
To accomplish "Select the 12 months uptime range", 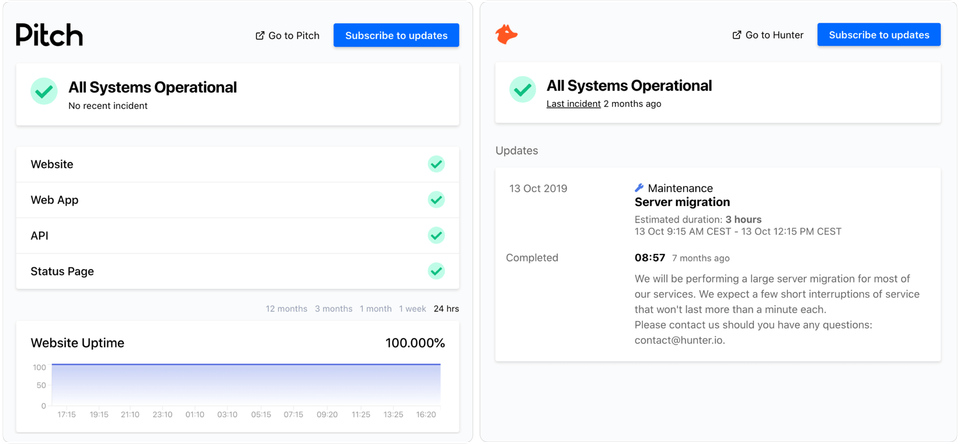I will [286, 309].
